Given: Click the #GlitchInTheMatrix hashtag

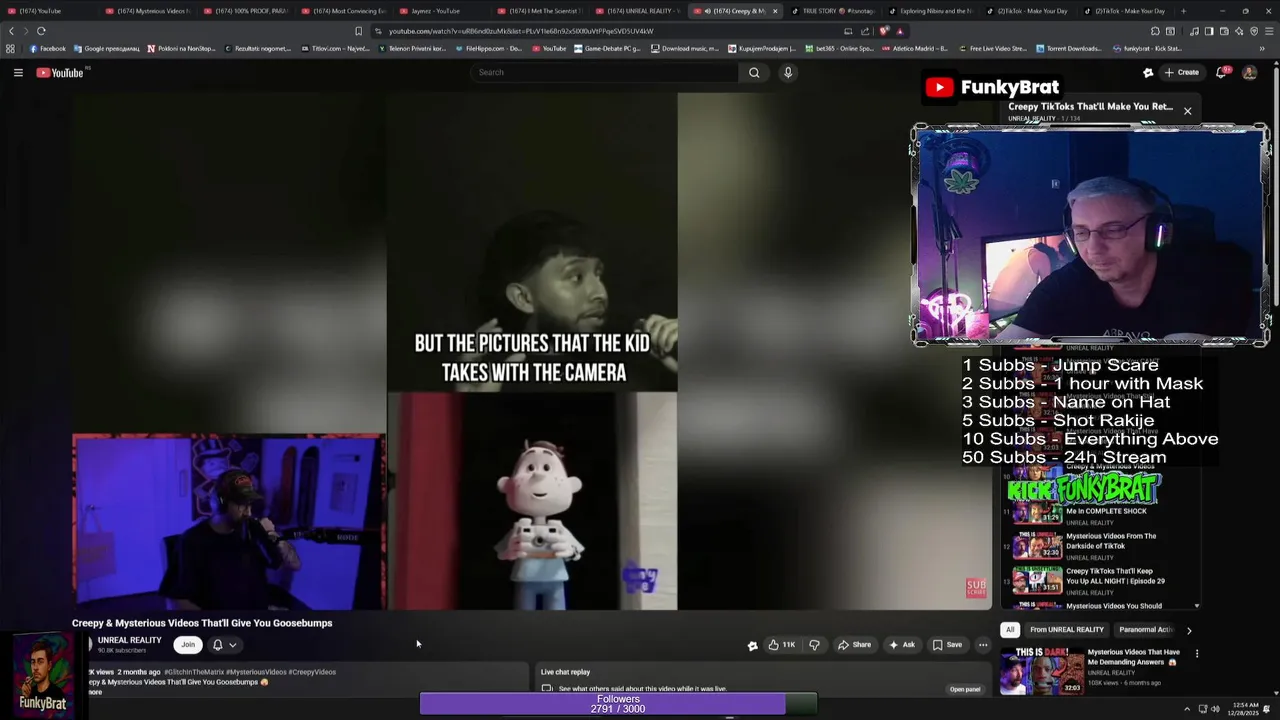Looking at the screenshot, I should click(x=193, y=672).
